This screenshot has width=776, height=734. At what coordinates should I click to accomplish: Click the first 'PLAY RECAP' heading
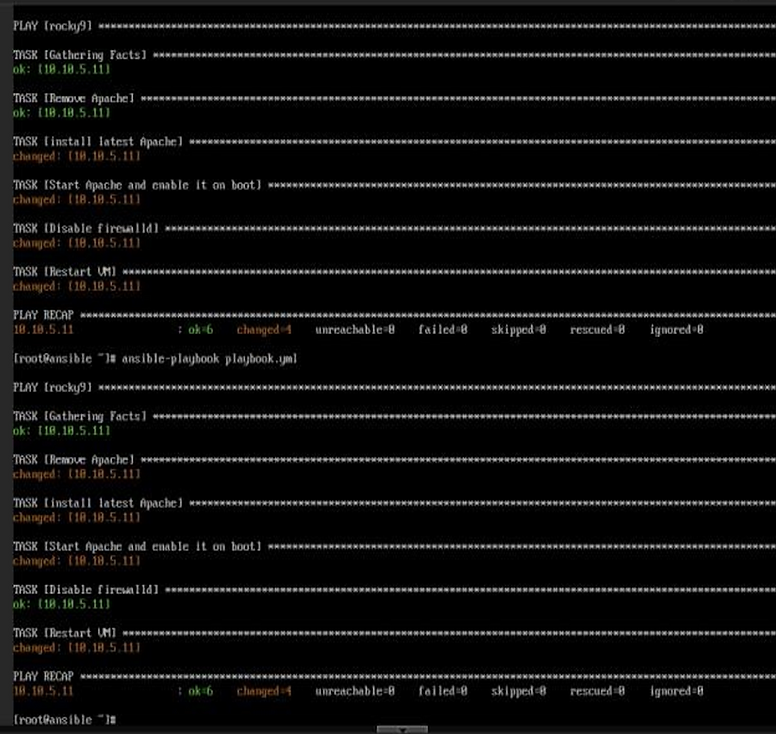coord(43,315)
